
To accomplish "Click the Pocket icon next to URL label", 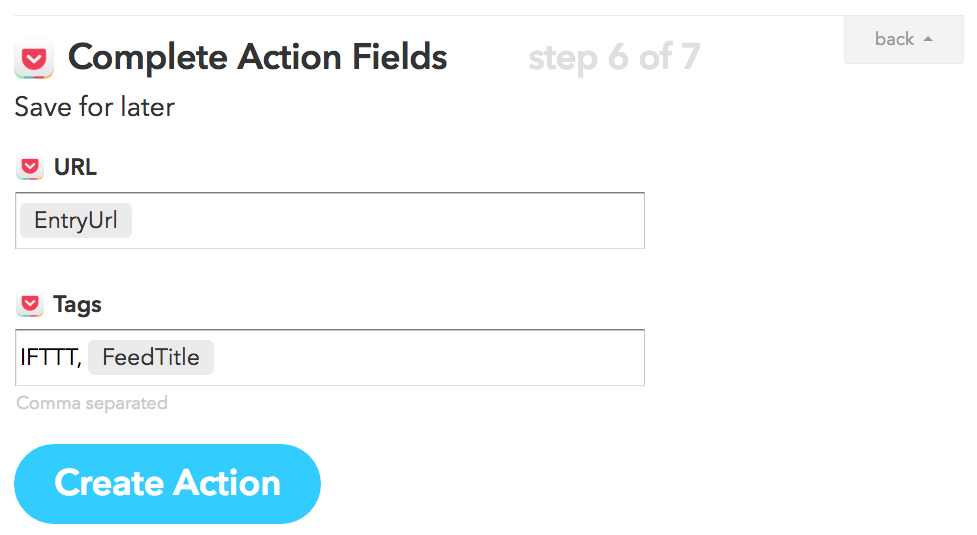I will tap(30, 167).
